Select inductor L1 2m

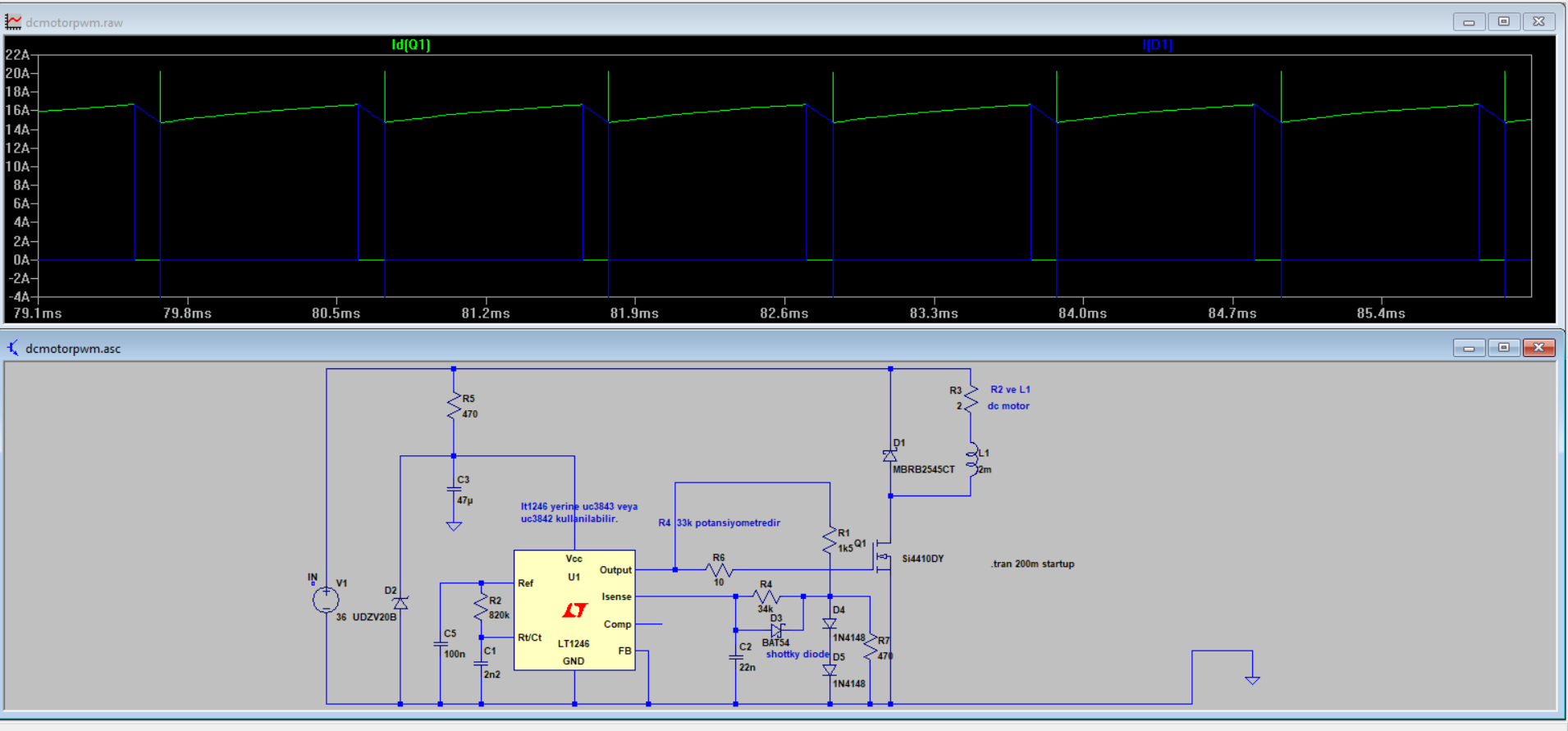pos(971,459)
